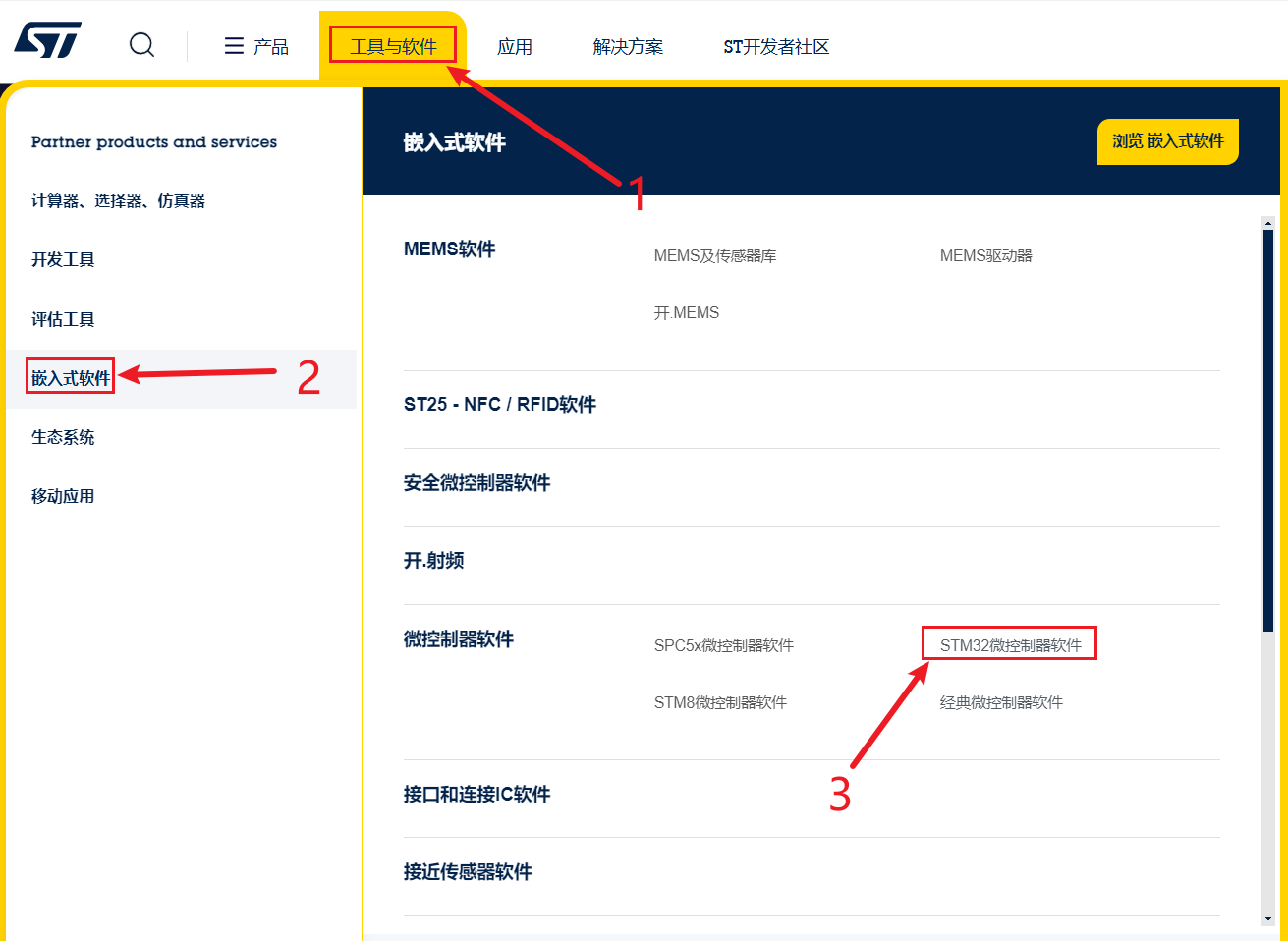Open the search magnifier icon
The image size is (1288, 941).
(142, 45)
